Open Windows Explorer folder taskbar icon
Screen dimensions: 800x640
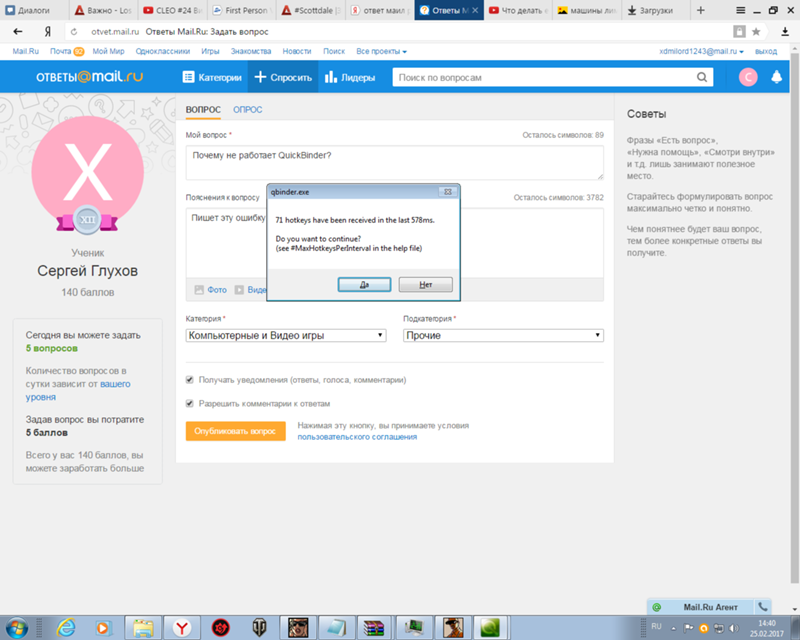point(143,627)
